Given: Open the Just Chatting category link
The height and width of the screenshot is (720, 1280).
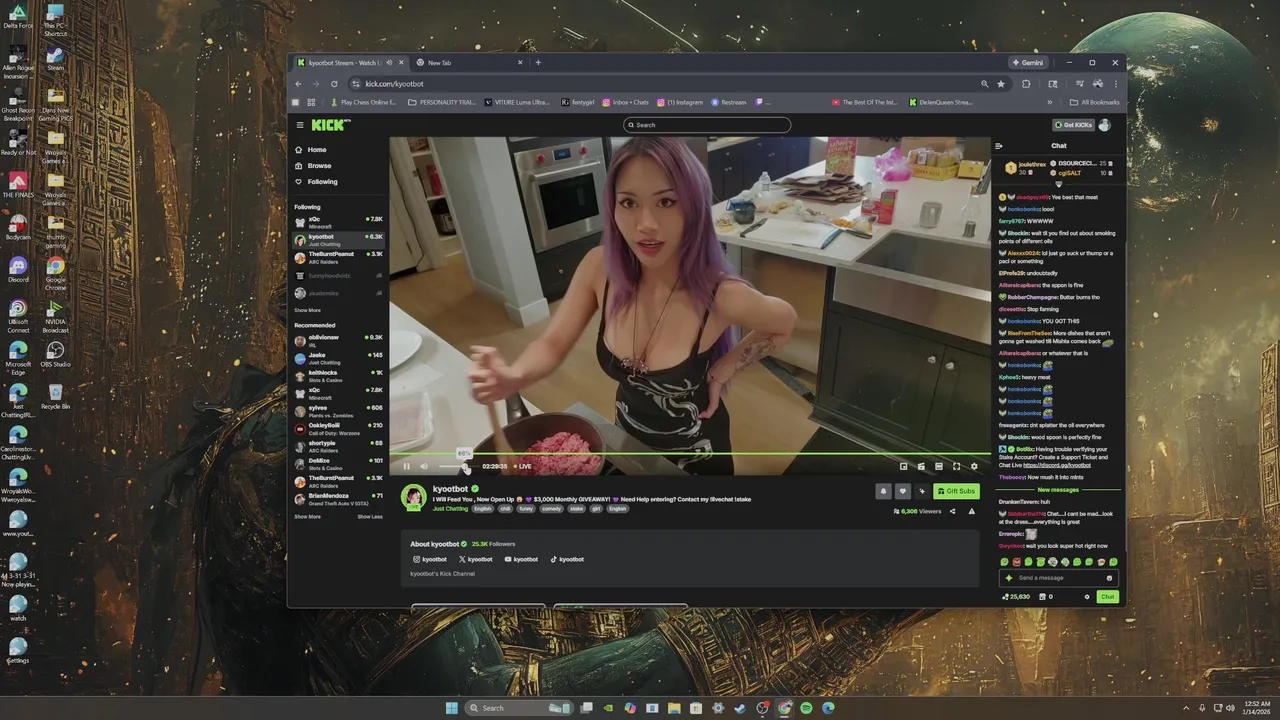Looking at the screenshot, I should point(450,508).
